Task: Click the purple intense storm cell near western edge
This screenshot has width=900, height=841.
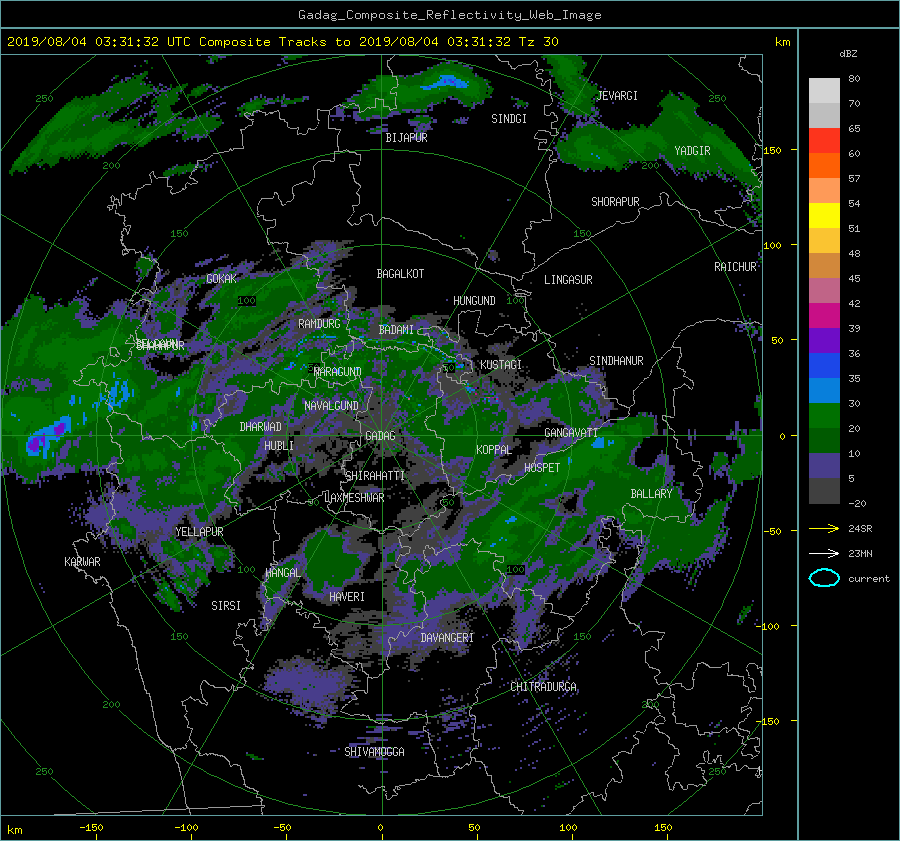Action: coord(46,437)
